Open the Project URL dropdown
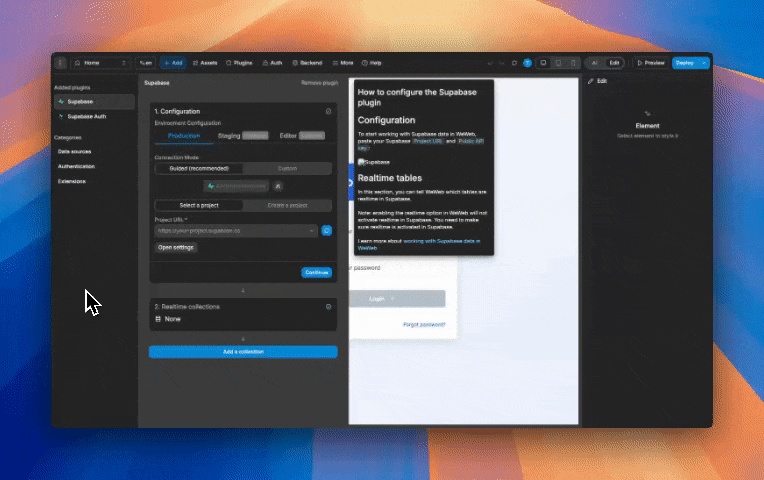 pyautogui.click(x=236, y=231)
